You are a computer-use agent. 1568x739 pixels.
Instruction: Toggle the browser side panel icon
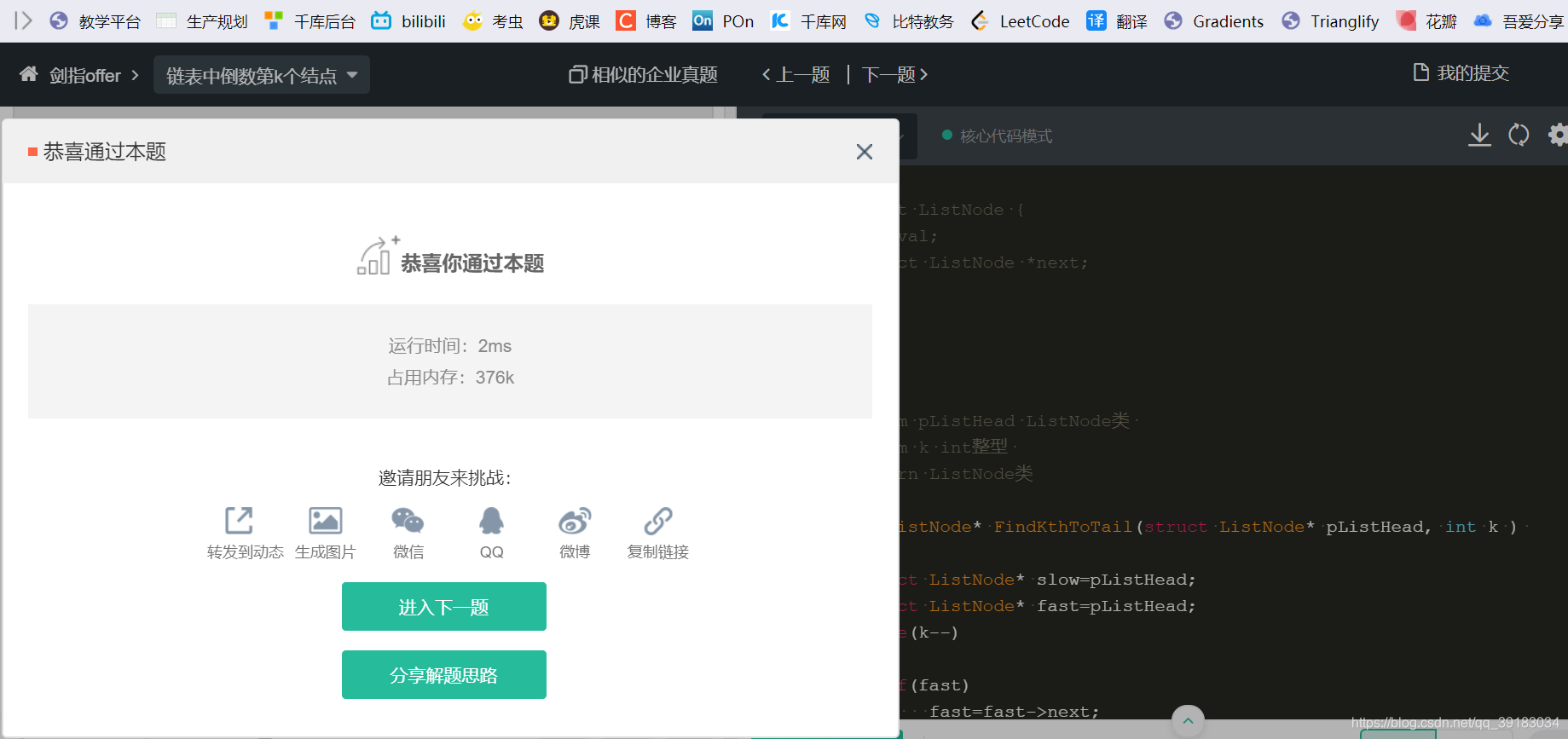point(23,20)
